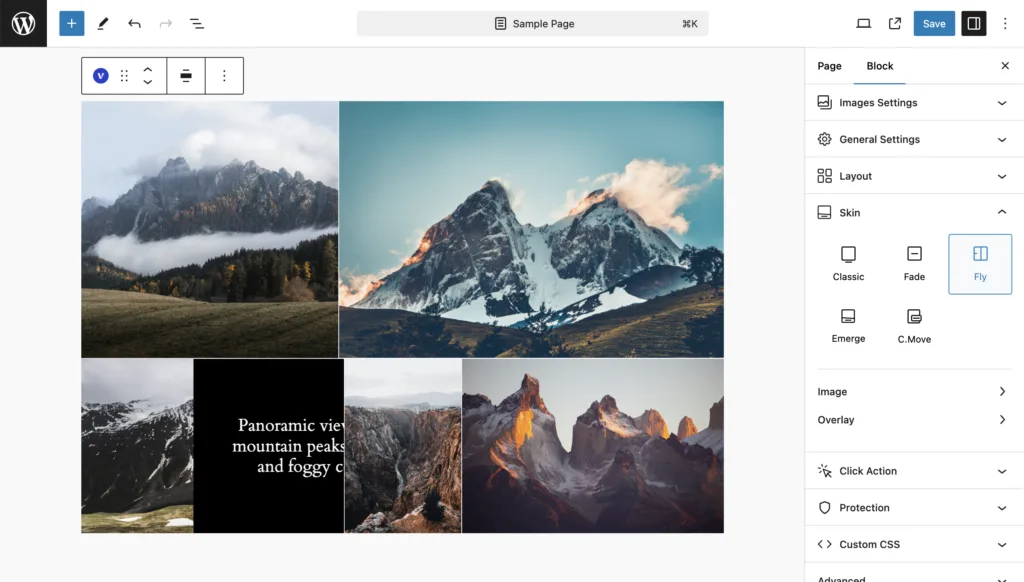Open the Document Overview list

click(197, 24)
